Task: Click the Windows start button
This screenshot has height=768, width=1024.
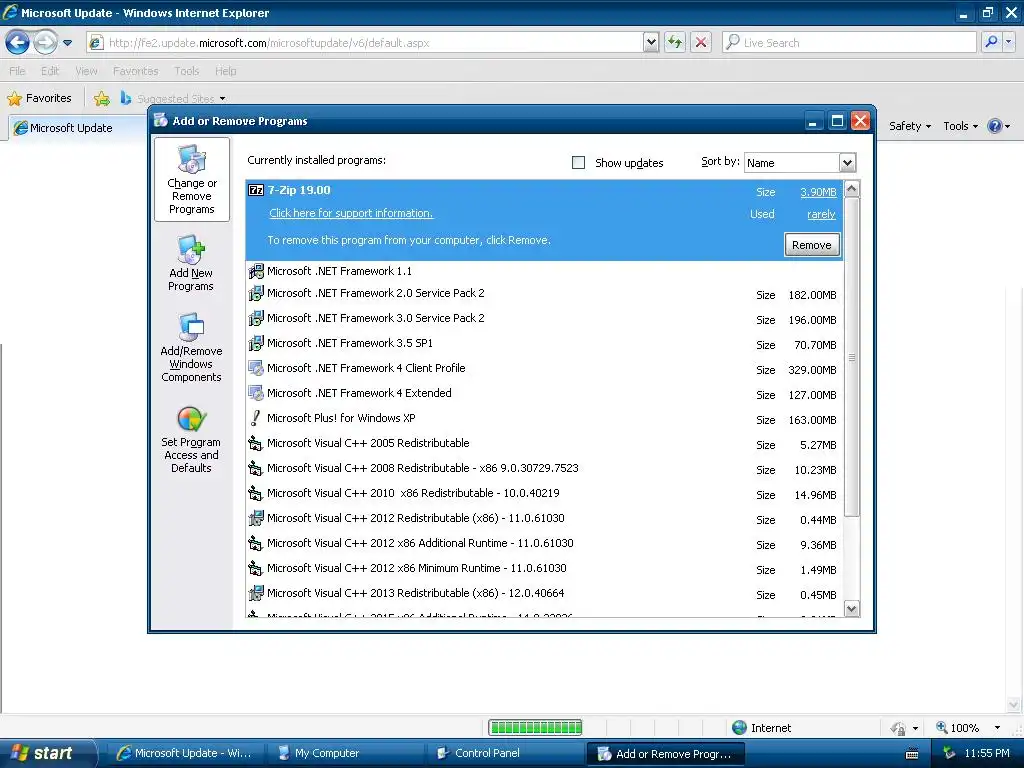Action: [x=47, y=753]
